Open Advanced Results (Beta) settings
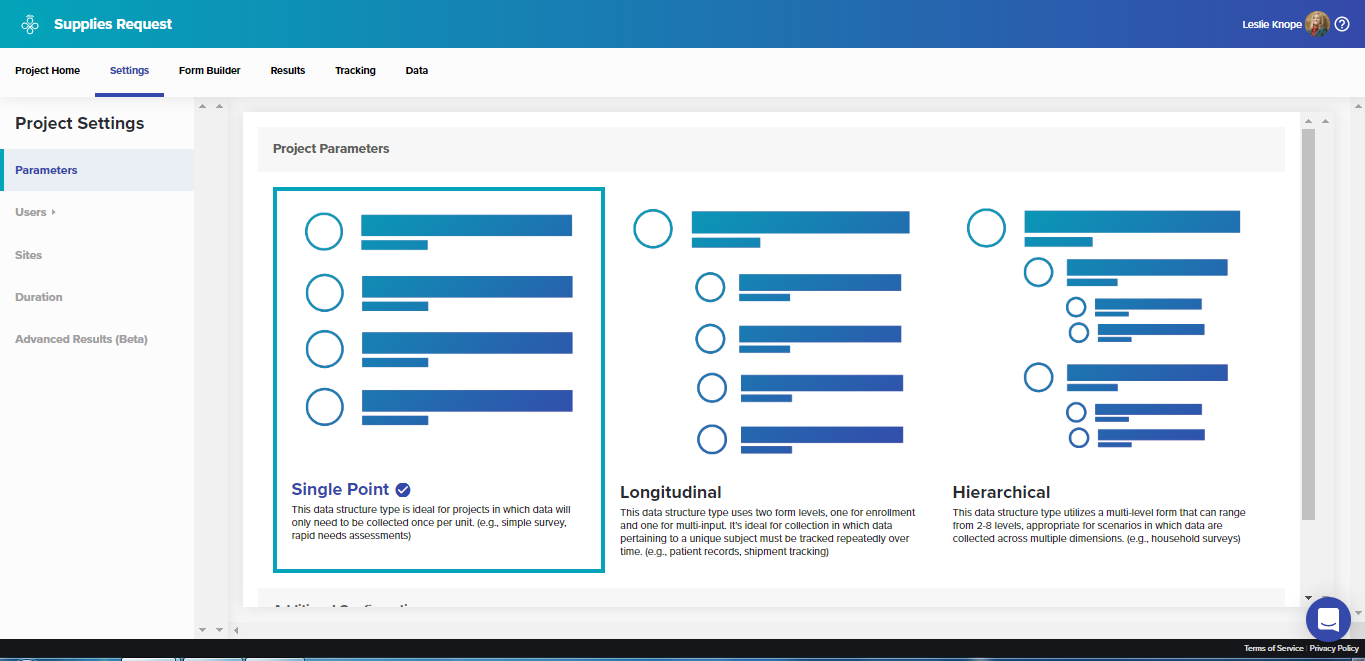 pos(81,339)
